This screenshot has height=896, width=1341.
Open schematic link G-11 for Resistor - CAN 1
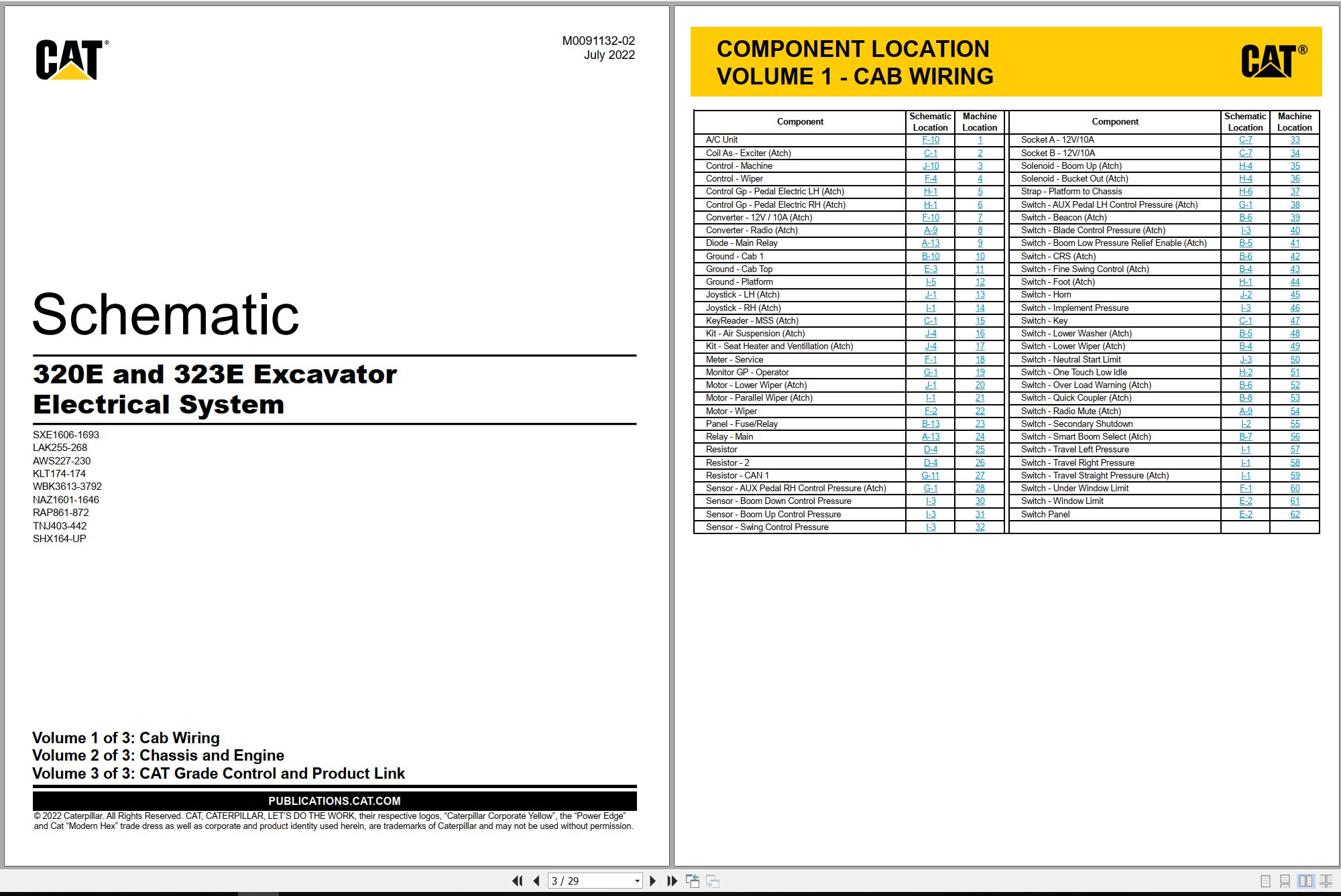click(931, 475)
